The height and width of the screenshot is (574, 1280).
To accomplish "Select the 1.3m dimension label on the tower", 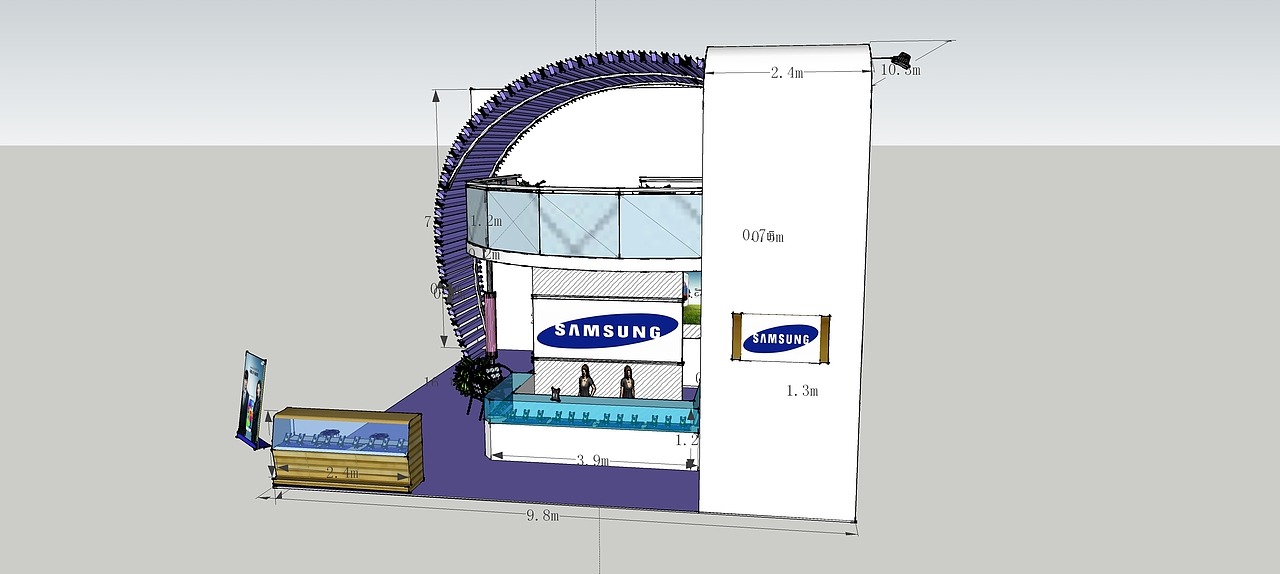I will 802,390.
